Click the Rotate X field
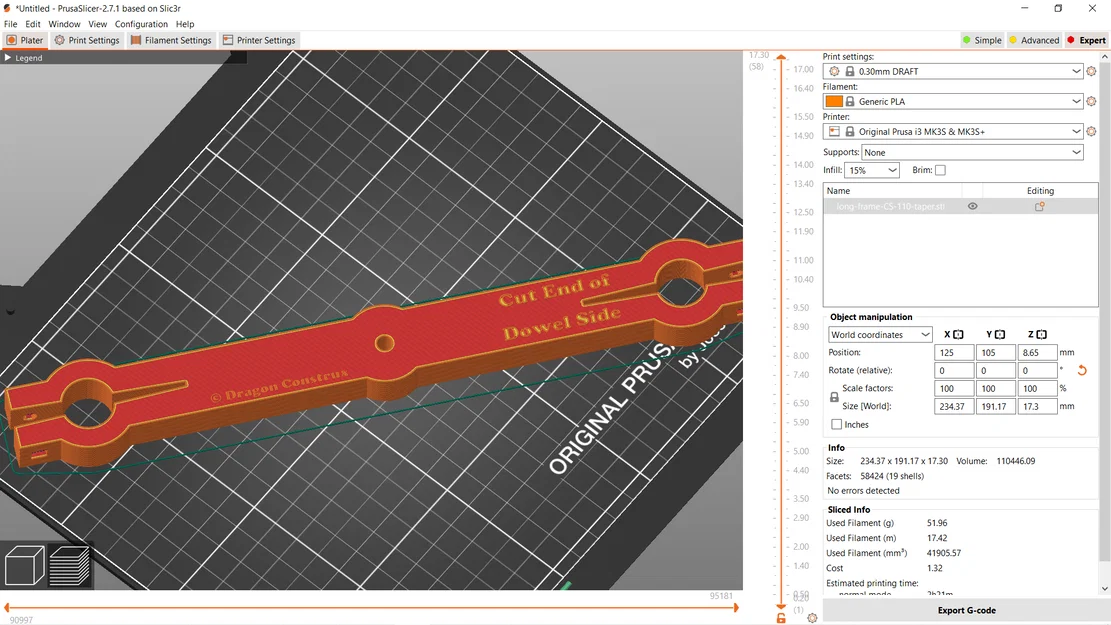Viewport: 1111px width, 625px height. (x=954, y=370)
